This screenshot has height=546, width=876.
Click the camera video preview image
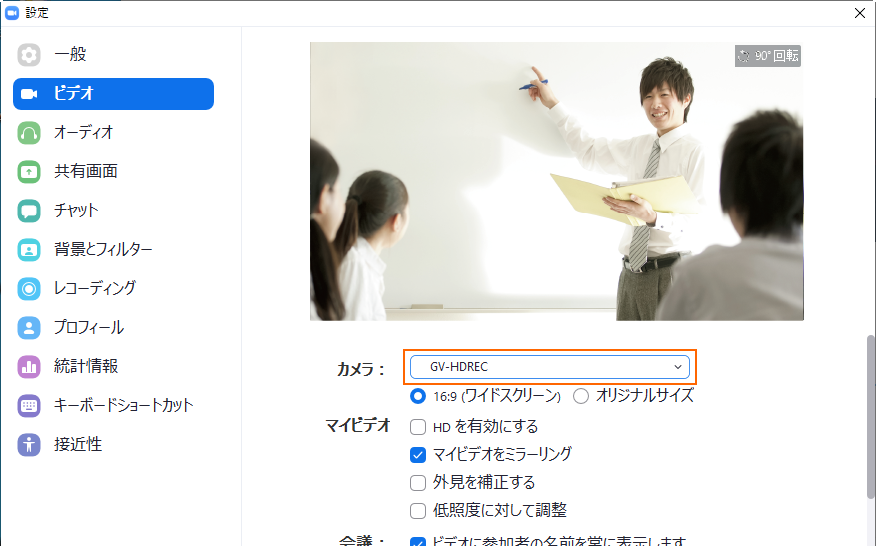(557, 181)
